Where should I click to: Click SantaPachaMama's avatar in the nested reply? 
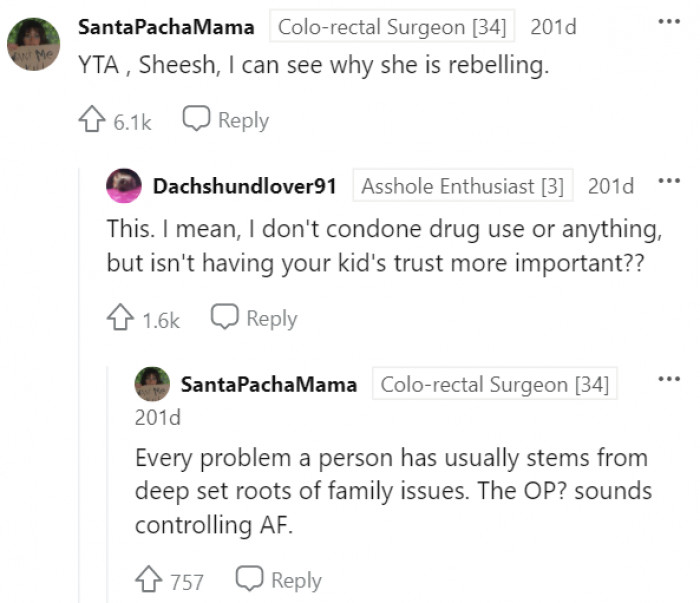click(x=152, y=384)
